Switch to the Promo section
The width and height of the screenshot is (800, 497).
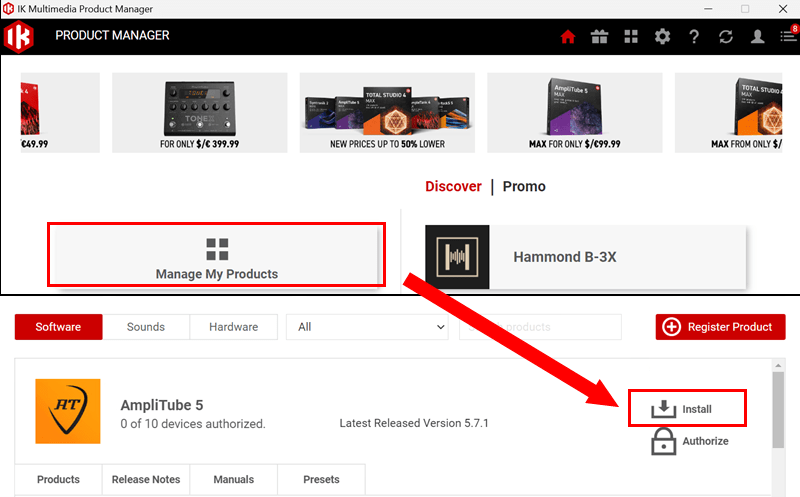(x=524, y=186)
